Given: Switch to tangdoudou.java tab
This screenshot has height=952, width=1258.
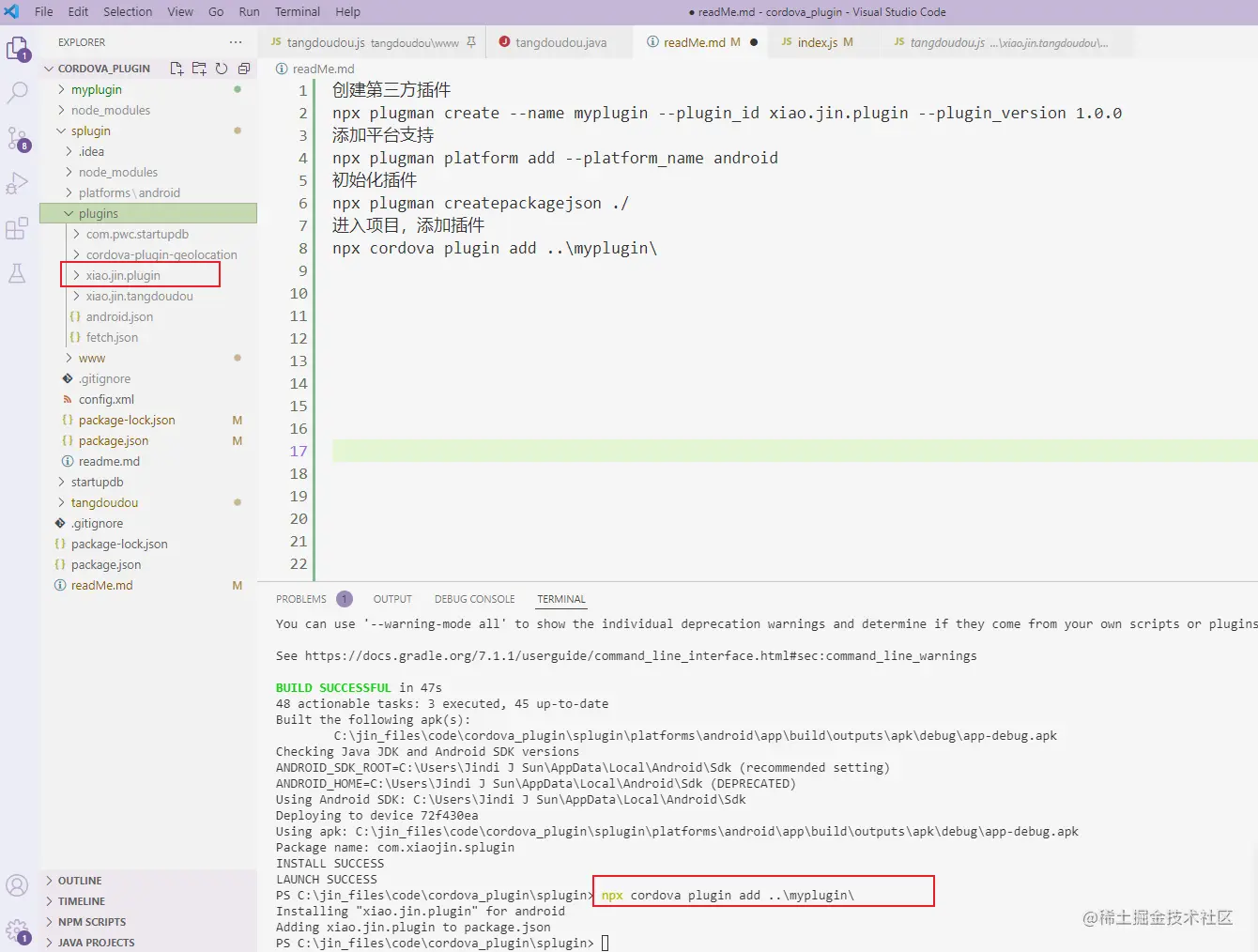Looking at the screenshot, I should [560, 42].
